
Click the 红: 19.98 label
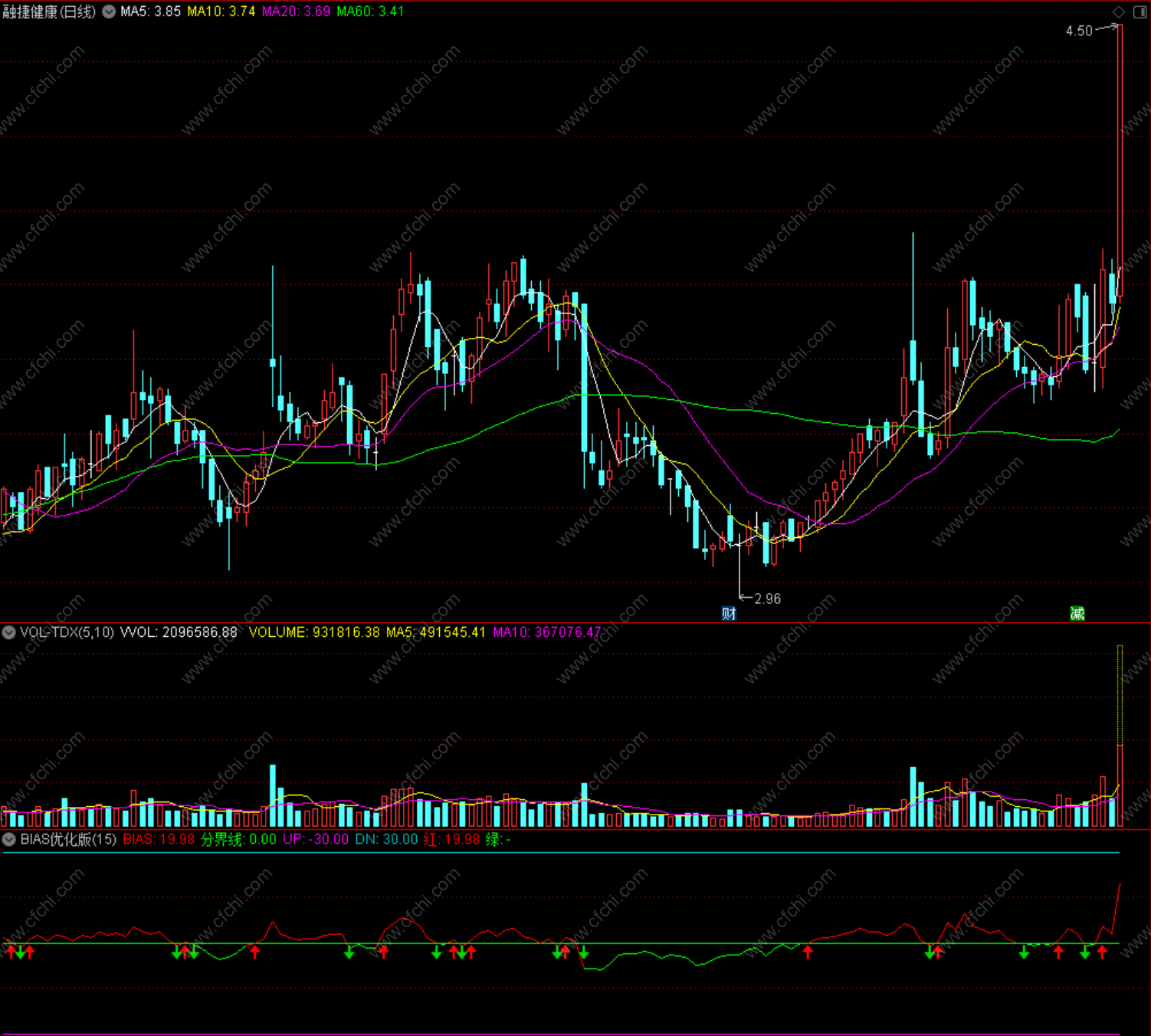click(x=452, y=839)
